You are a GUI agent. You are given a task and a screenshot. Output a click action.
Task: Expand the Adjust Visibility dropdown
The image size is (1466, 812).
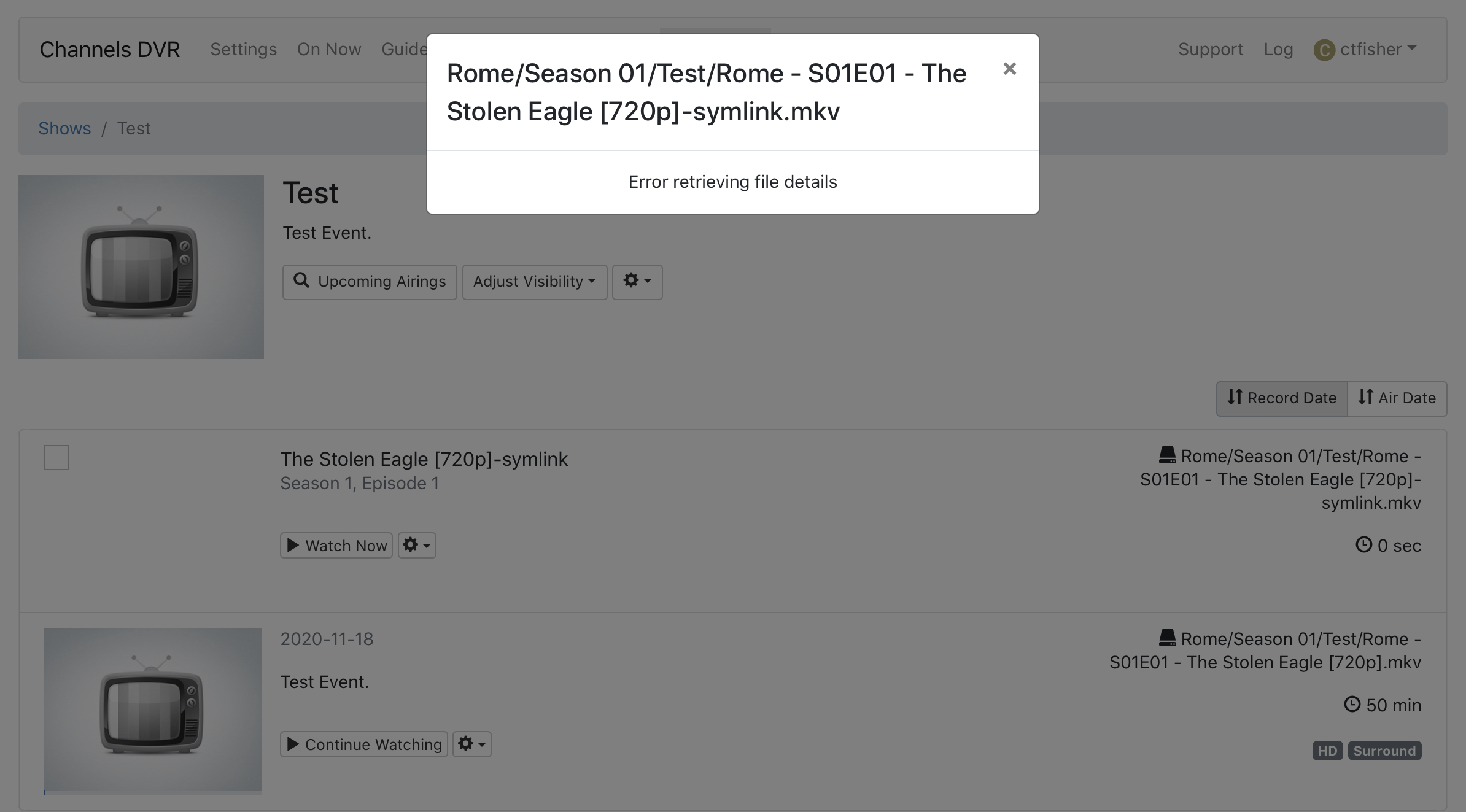pos(534,282)
